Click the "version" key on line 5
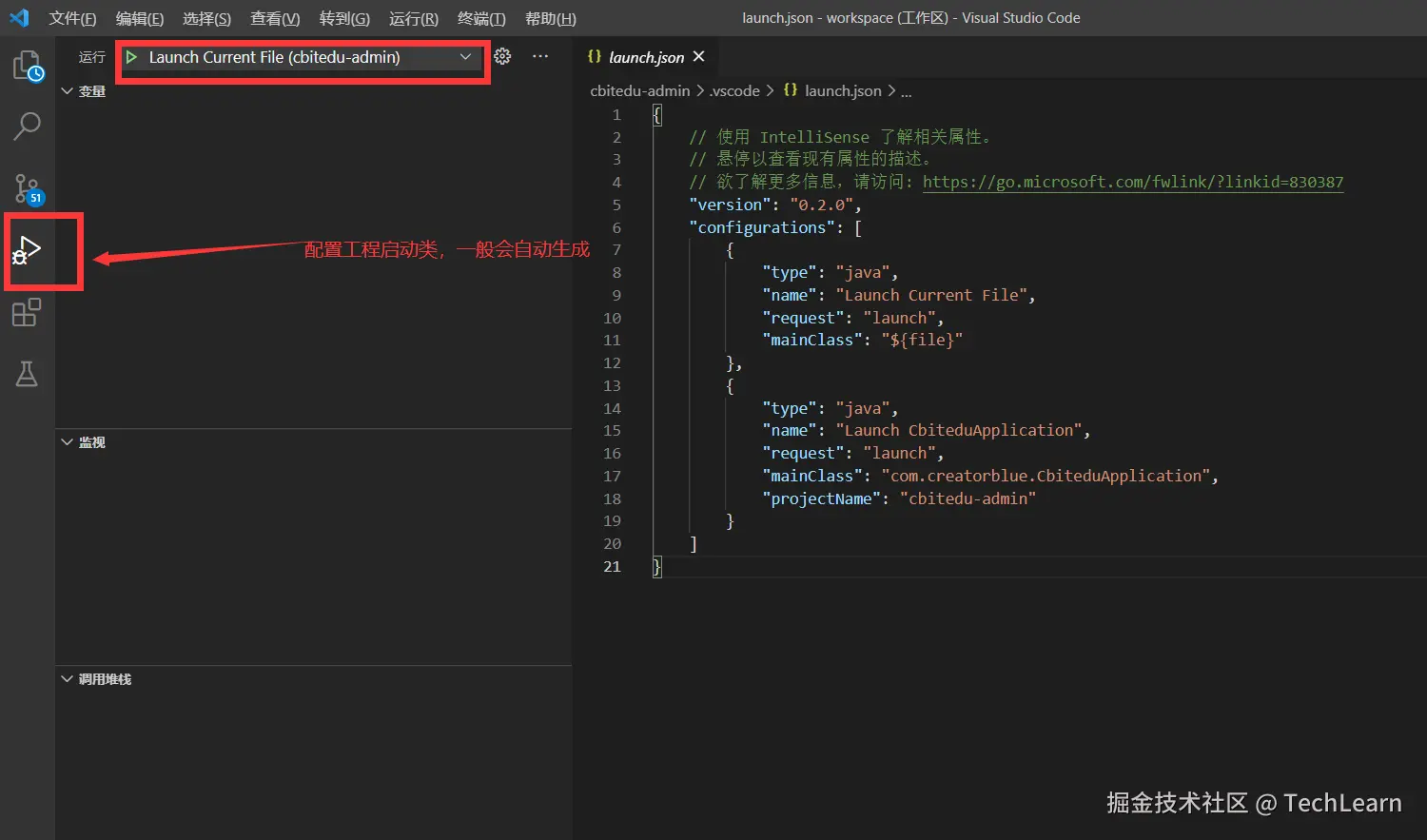 pyautogui.click(x=730, y=205)
